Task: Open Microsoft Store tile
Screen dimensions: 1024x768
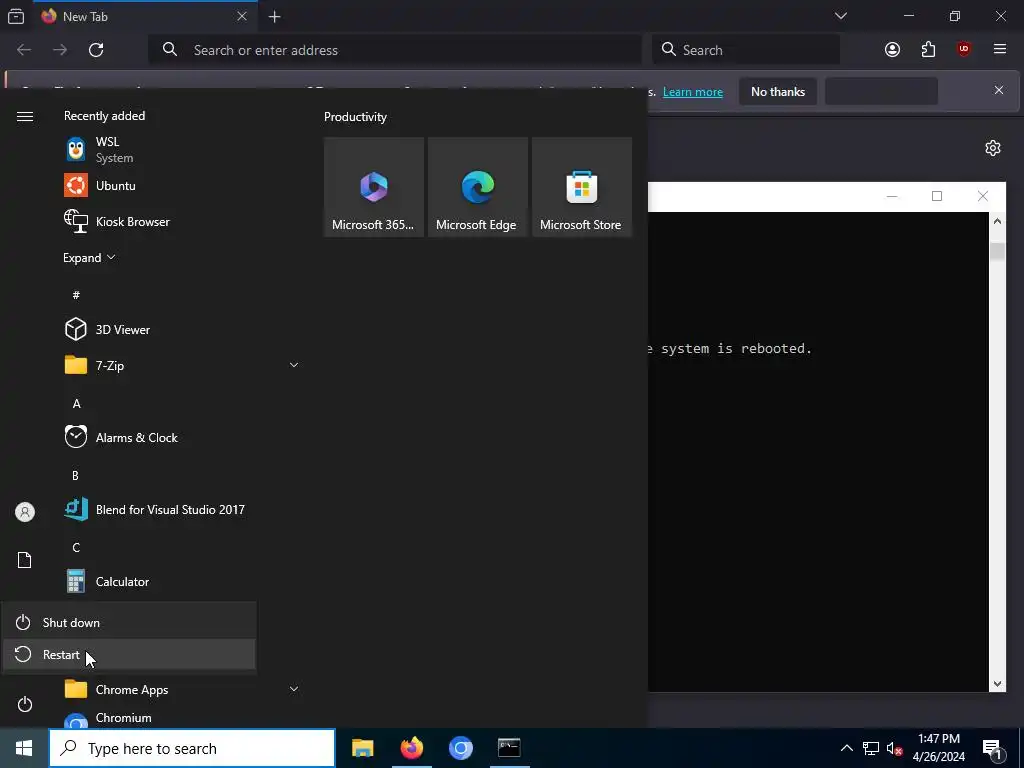Action: pyautogui.click(x=582, y=187)
